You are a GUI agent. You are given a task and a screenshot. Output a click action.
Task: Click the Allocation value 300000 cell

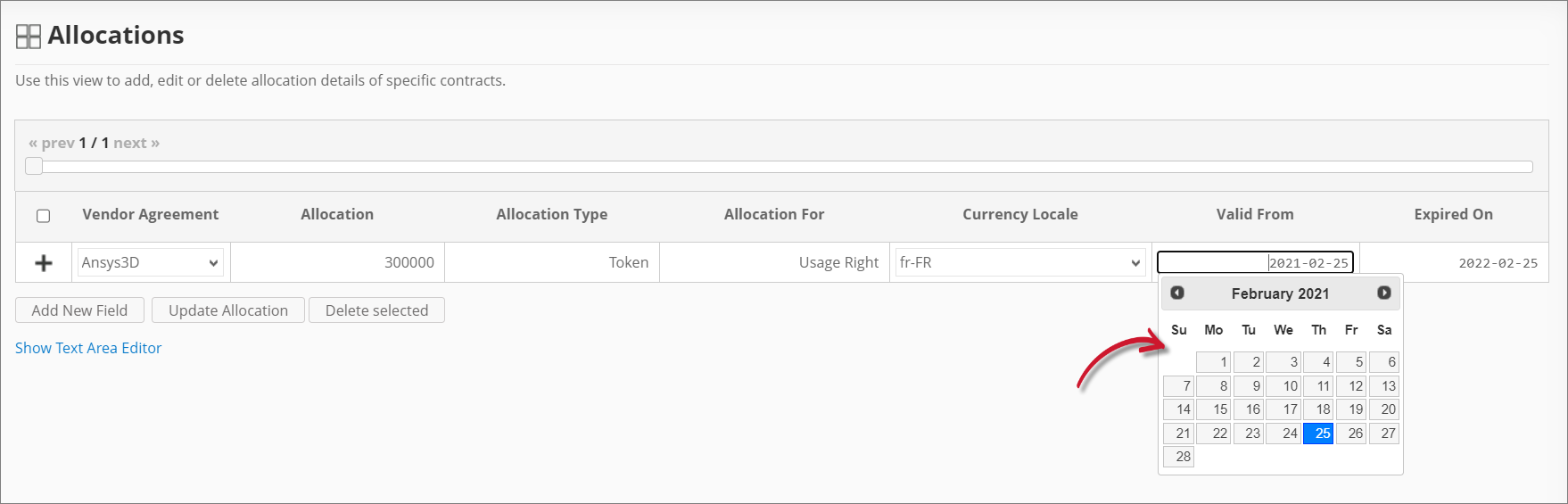(x=338, y=262)
